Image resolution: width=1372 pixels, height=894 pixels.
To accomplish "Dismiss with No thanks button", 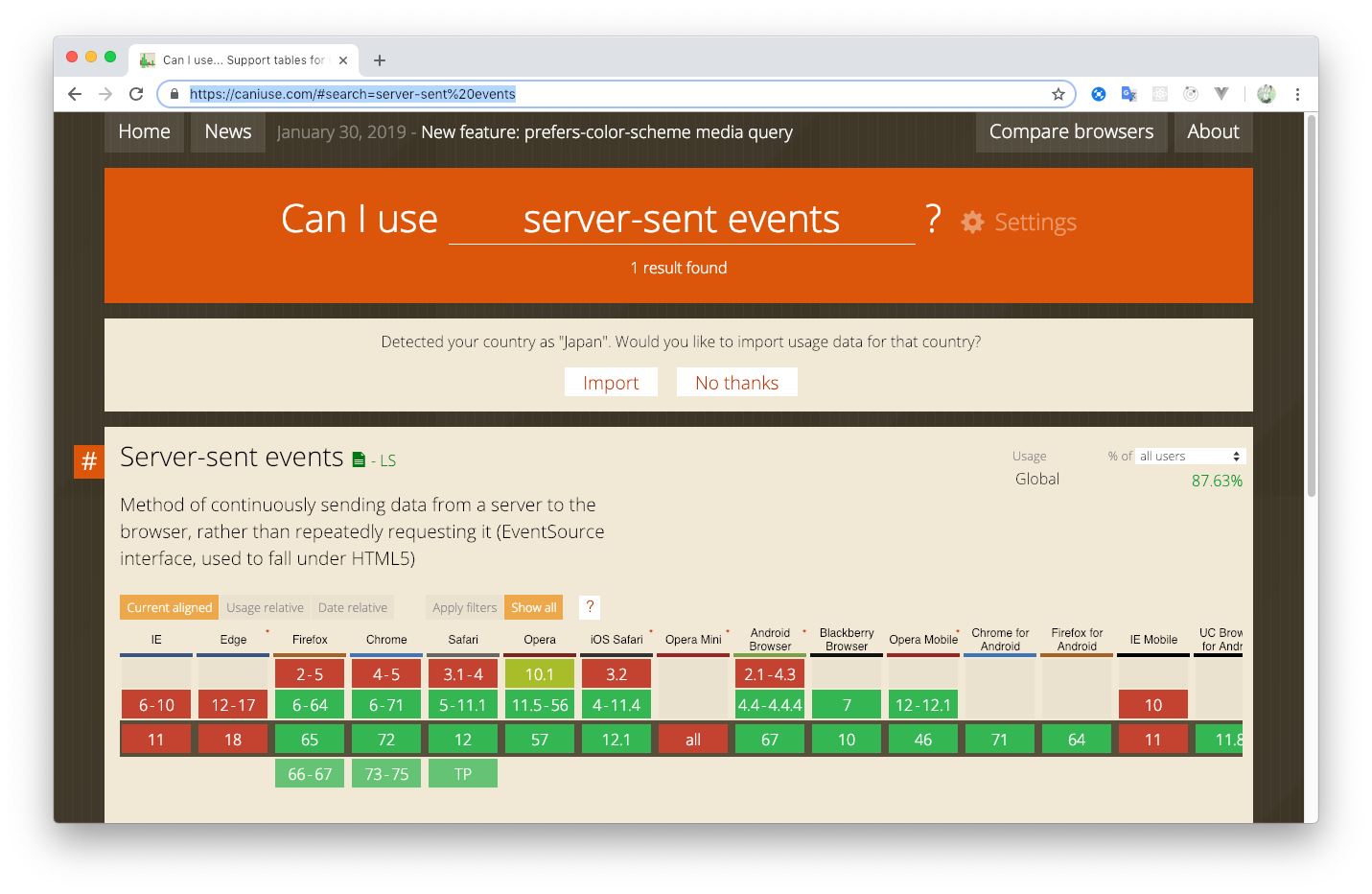I will (736, 383).
